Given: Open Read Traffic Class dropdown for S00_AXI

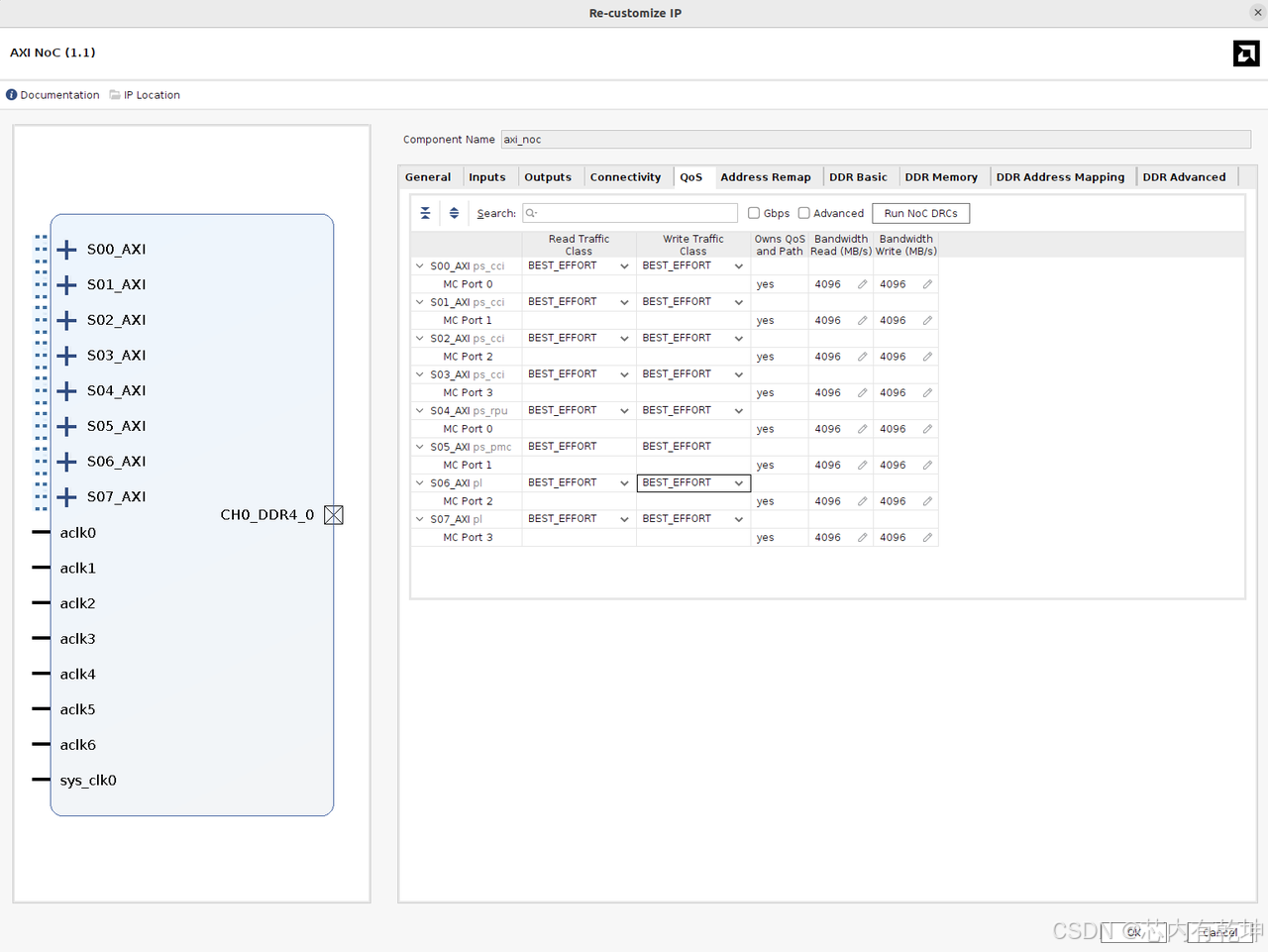Looking at the screenshot, I should click(624, 266).
